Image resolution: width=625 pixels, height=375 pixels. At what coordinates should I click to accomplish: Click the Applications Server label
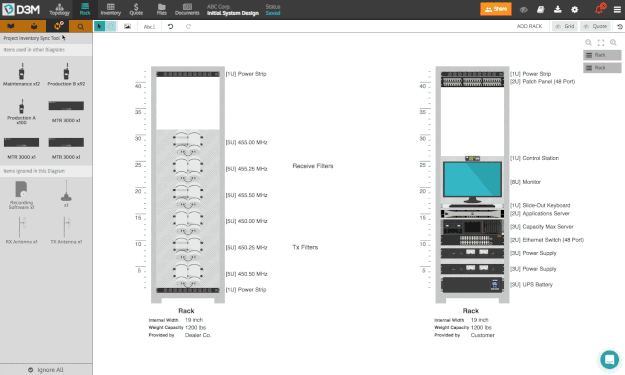pos(540,214)
